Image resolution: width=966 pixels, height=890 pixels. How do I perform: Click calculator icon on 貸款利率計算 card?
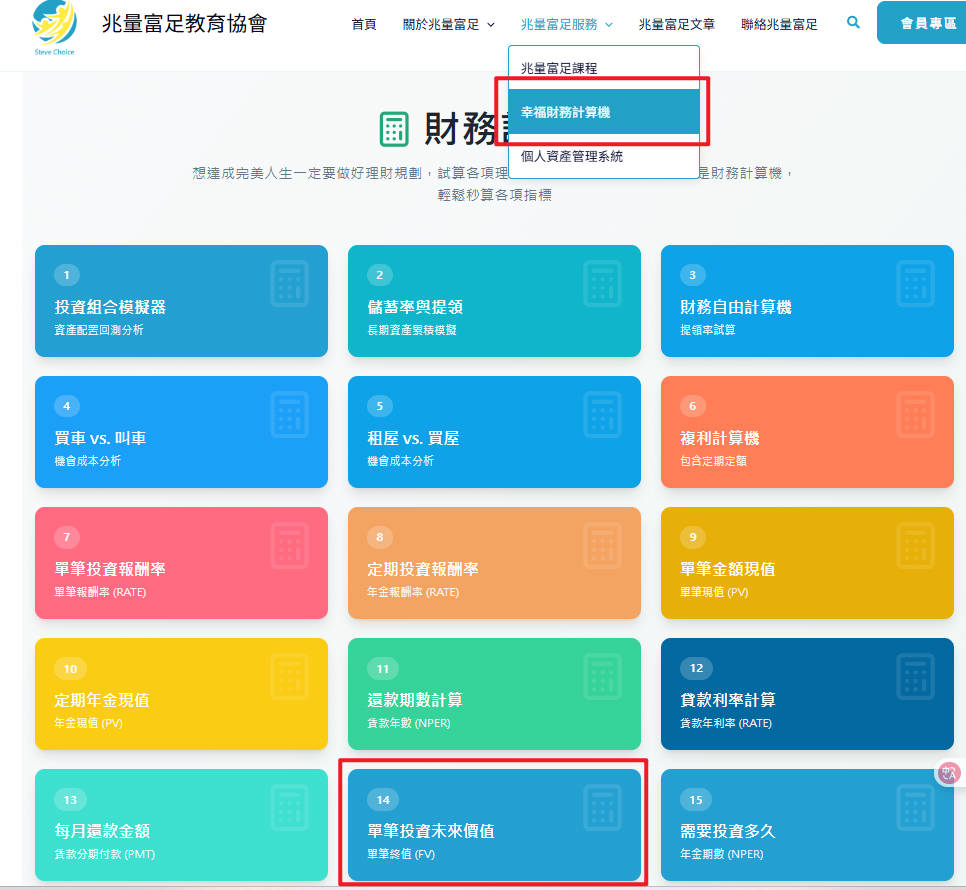click(x=915, y=676)
